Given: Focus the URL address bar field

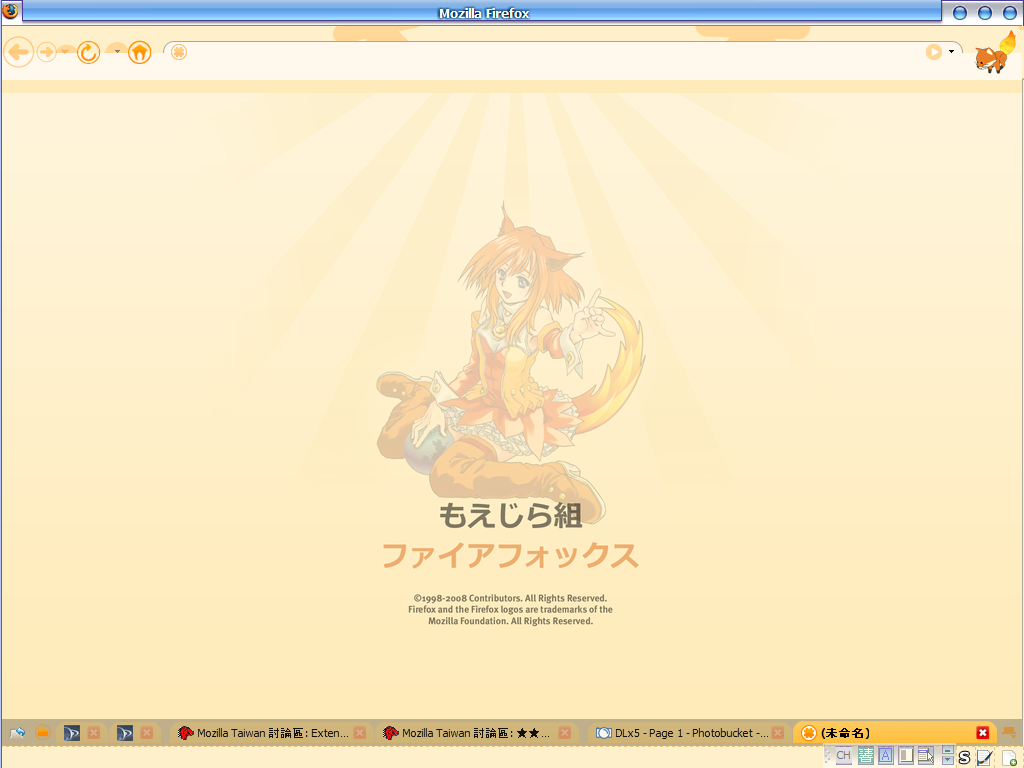Looking at the screenshot, I should click(555, 52).
